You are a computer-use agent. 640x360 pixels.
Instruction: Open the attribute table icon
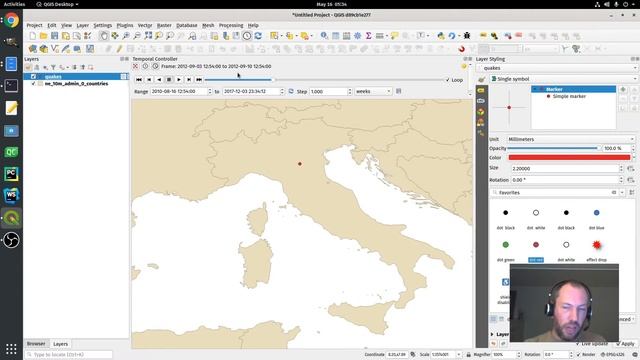pyautogui.click(x=336, y=36)
